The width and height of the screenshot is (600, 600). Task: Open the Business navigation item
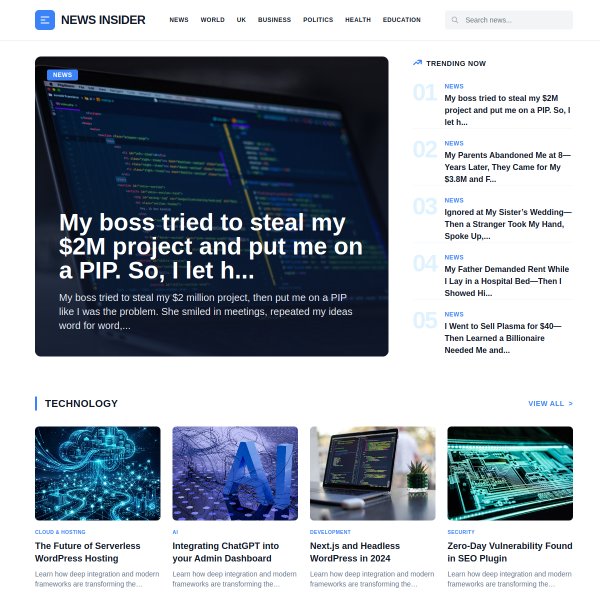click(274, 20)
